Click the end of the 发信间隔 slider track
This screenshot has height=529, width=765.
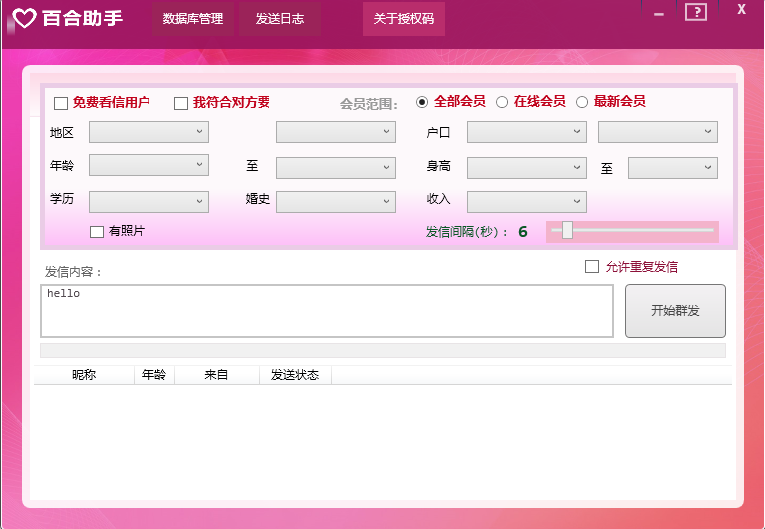[x=711, y=230]
